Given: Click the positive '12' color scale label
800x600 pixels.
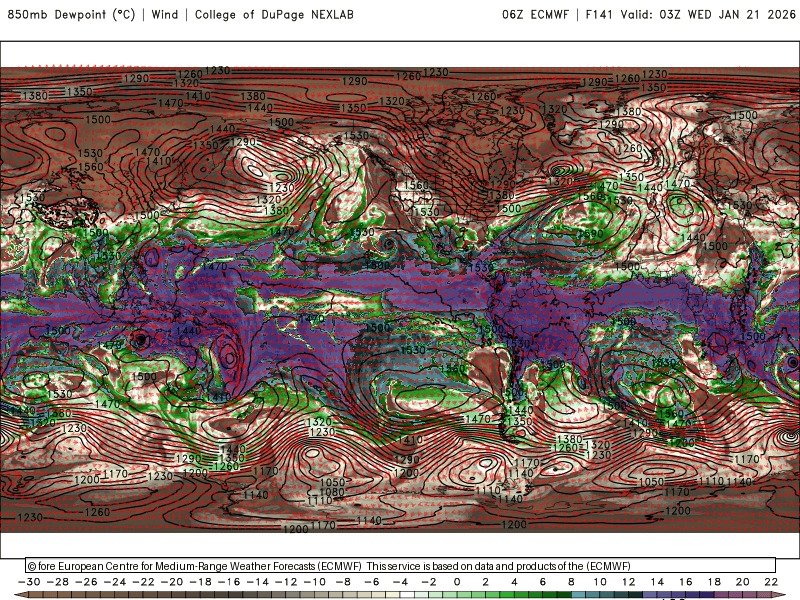Looking at the screenshot, I should [x=629, y=582].
